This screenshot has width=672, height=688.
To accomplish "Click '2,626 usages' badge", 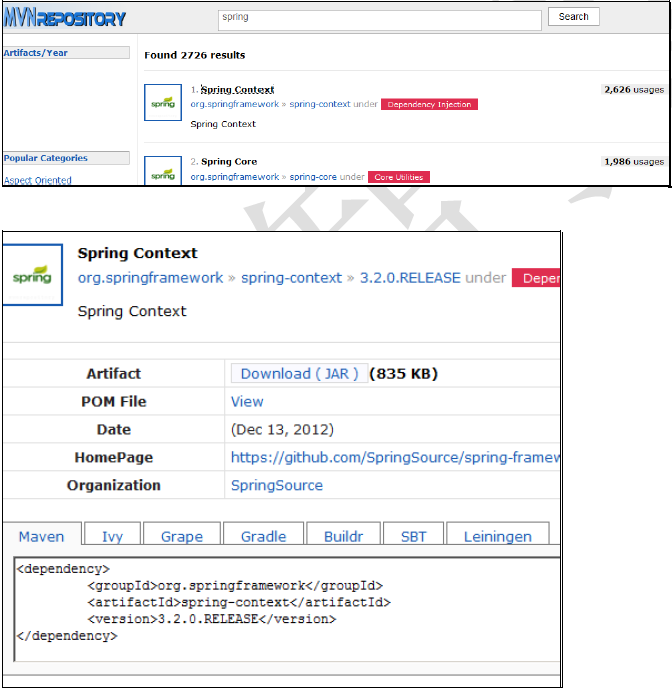I will click(x=634, y=90).
